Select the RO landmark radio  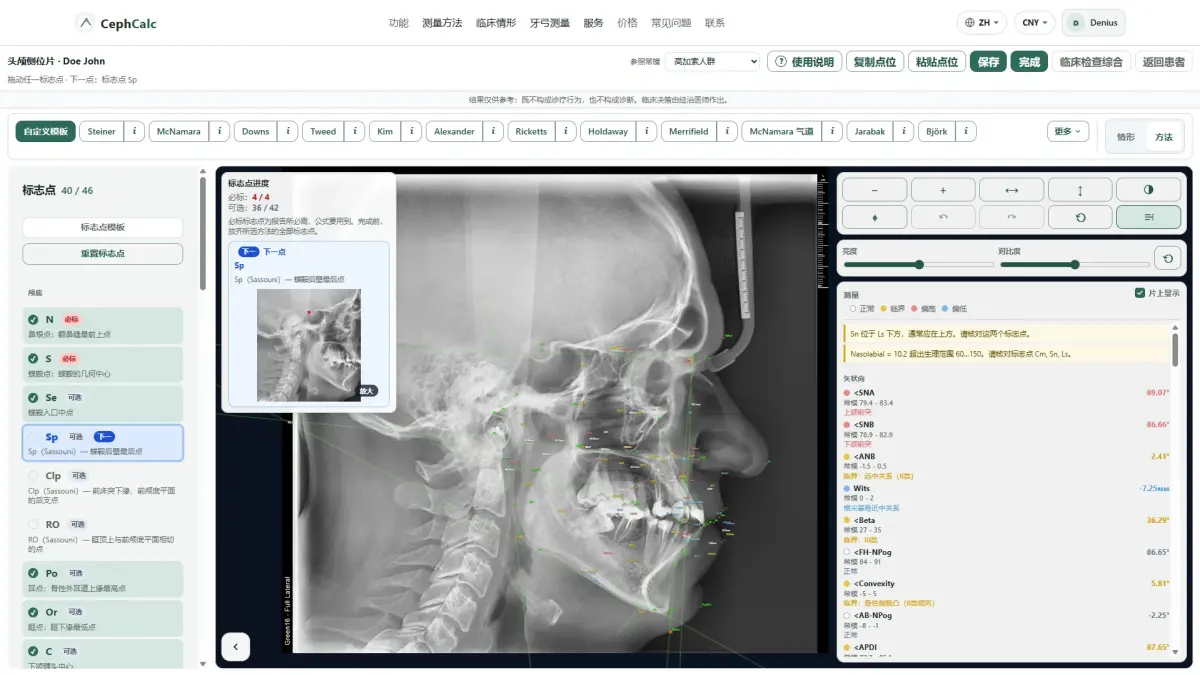click(x=34, y=524)
